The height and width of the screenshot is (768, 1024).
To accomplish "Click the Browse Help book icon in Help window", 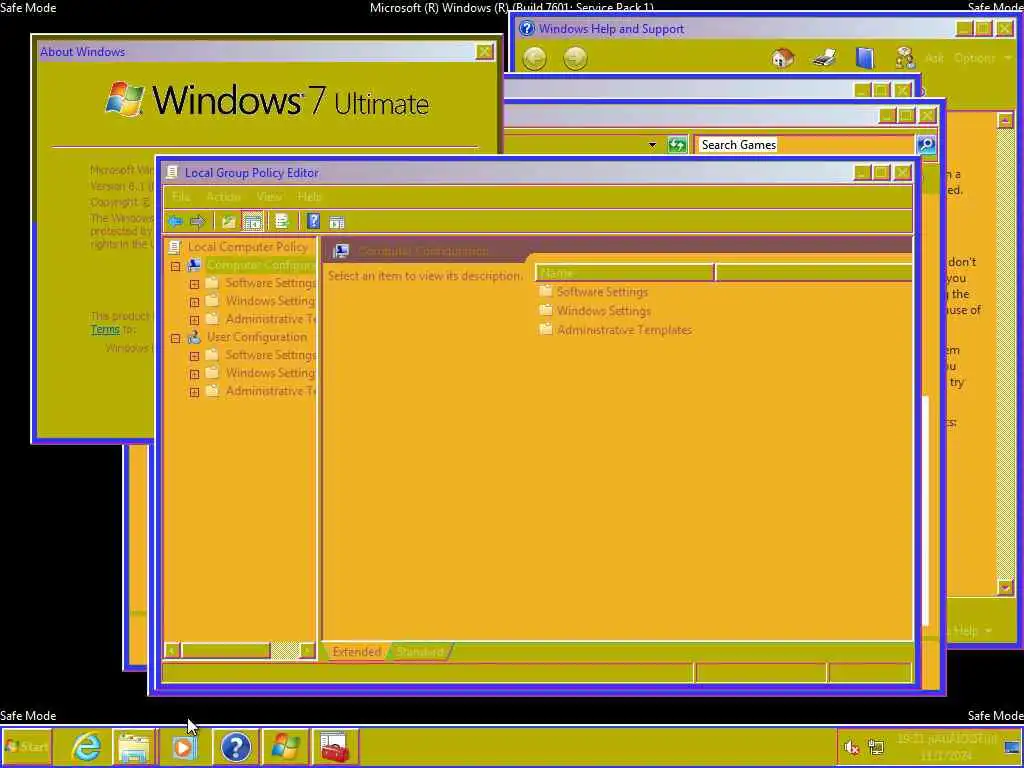I will pos(865,58).
